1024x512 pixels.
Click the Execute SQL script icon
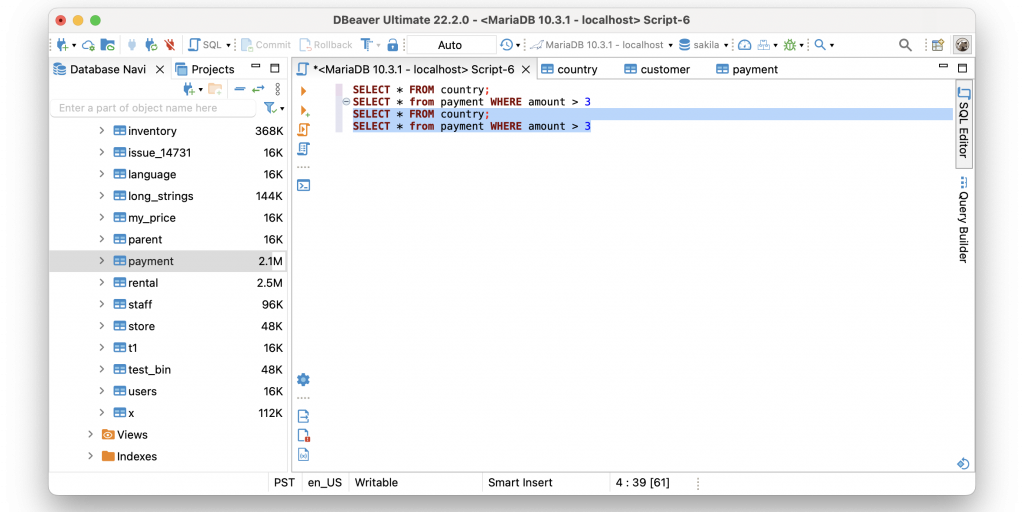[303, 129]
